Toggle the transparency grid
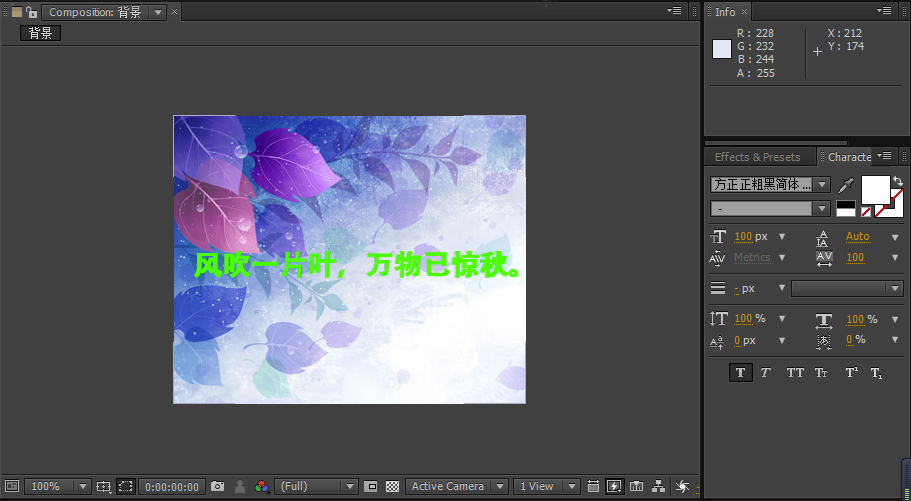This screenshot has width=911, height=501. (393, 487)
